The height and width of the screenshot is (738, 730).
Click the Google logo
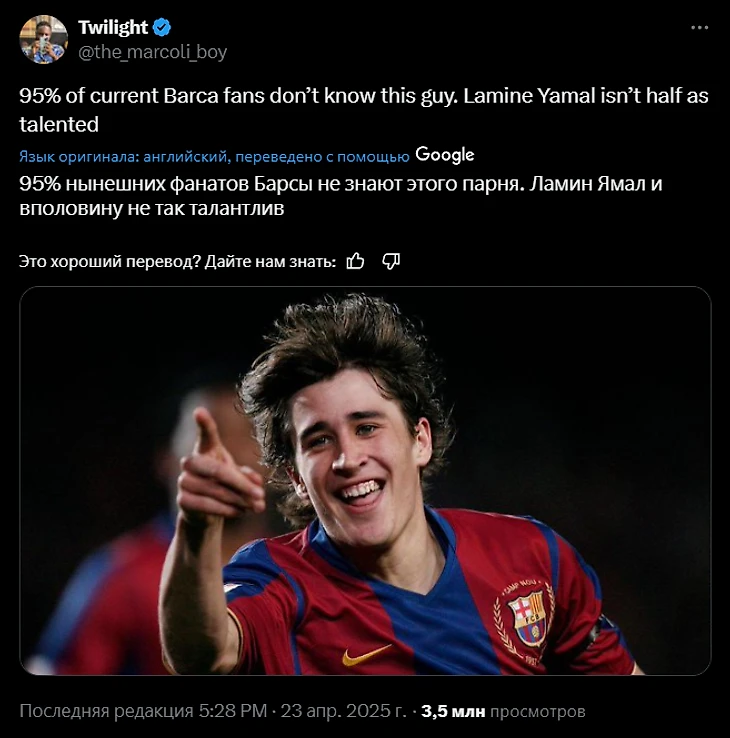coord(444,155)
